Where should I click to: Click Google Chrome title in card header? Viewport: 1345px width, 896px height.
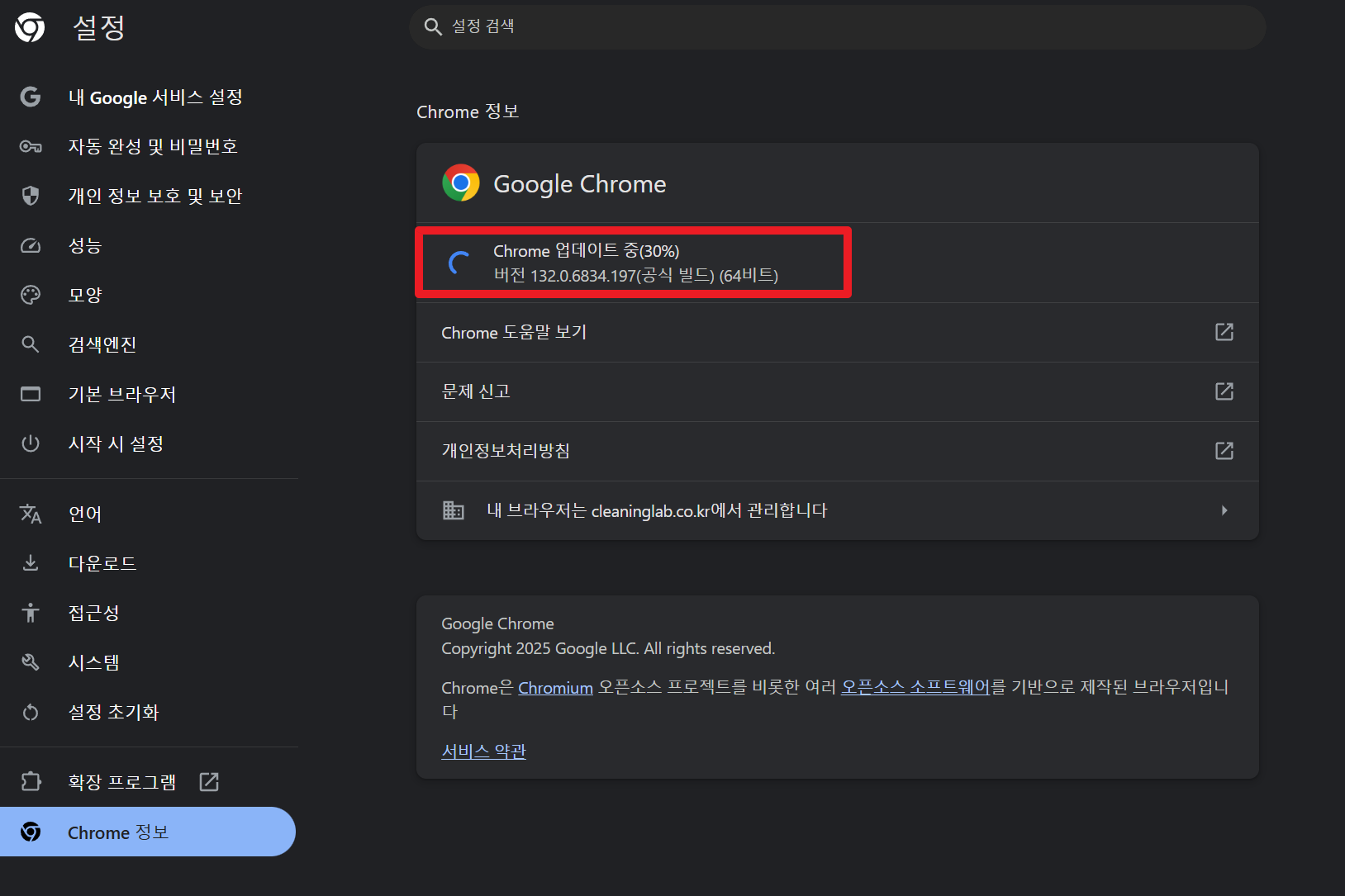580,184
